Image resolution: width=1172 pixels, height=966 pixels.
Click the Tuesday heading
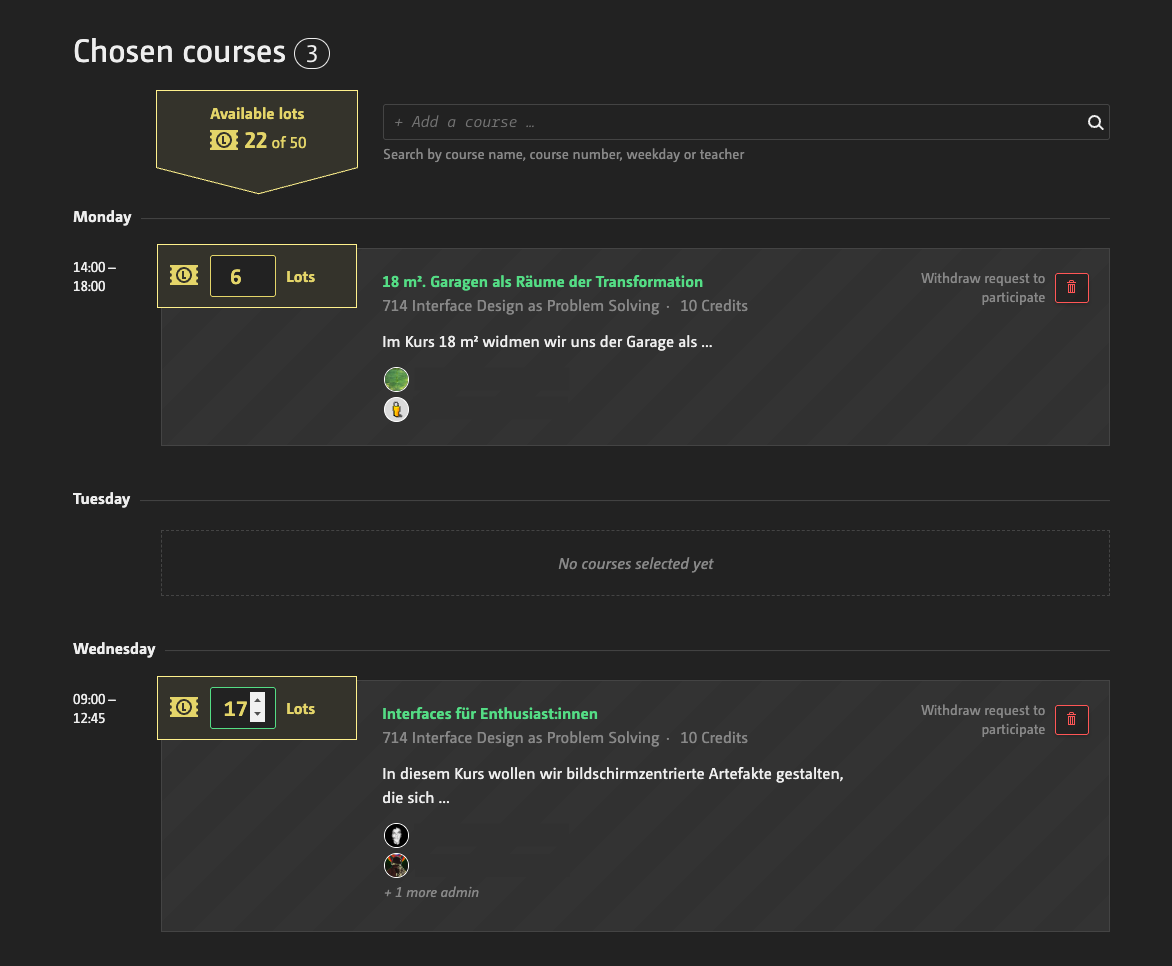click(102, 499)
